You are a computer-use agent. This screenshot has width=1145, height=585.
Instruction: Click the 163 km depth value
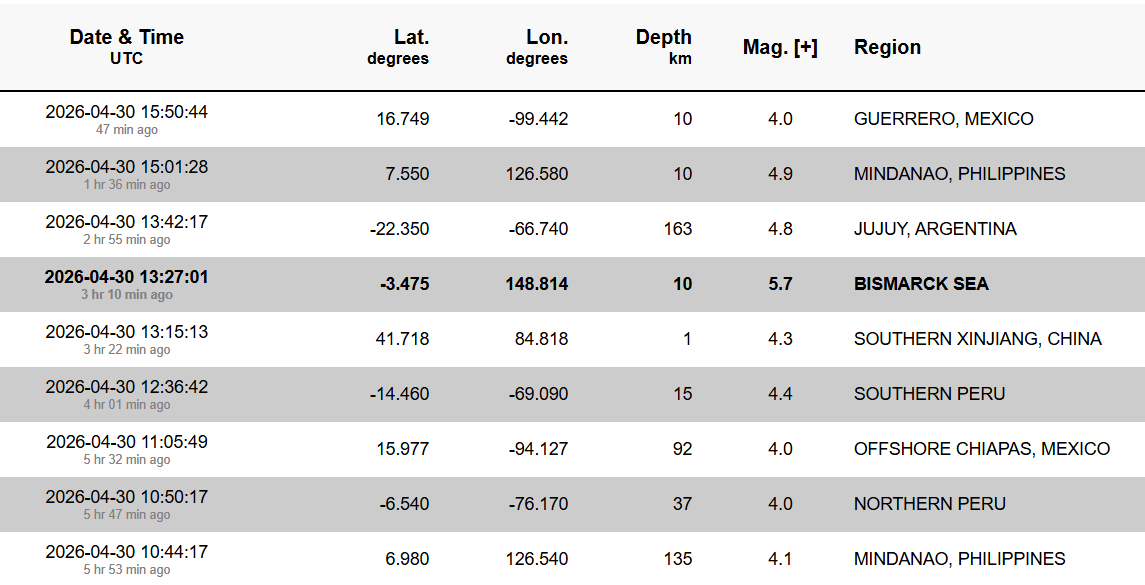[x=677, y=229]
